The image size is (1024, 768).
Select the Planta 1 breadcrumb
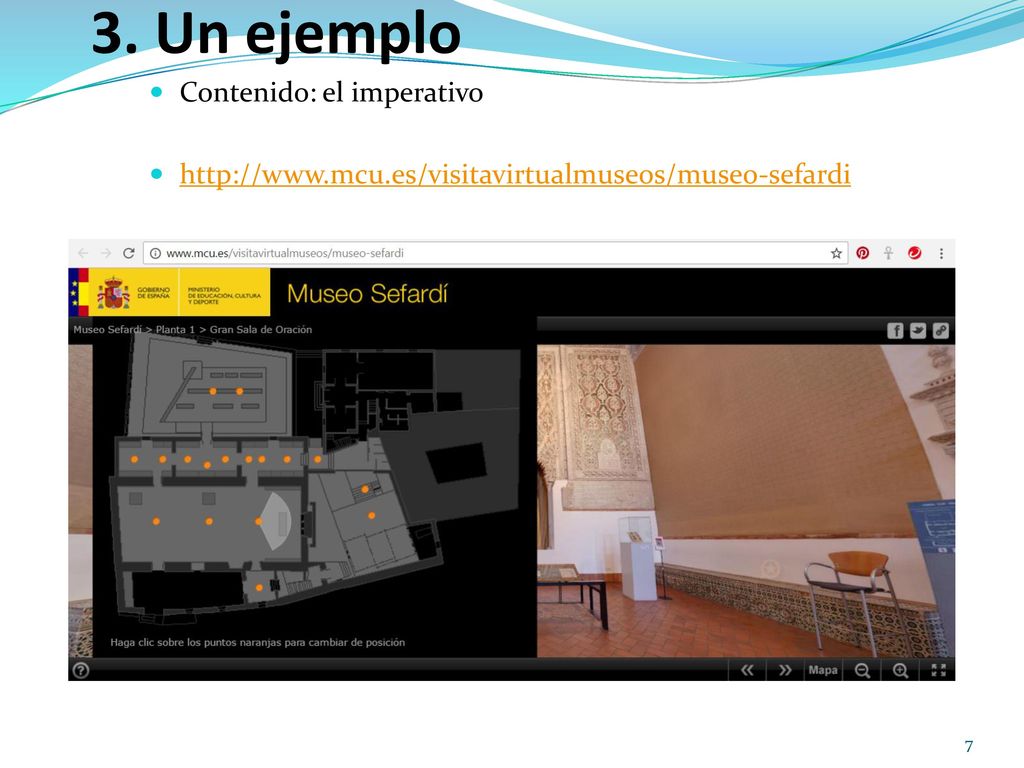point(175,330)
